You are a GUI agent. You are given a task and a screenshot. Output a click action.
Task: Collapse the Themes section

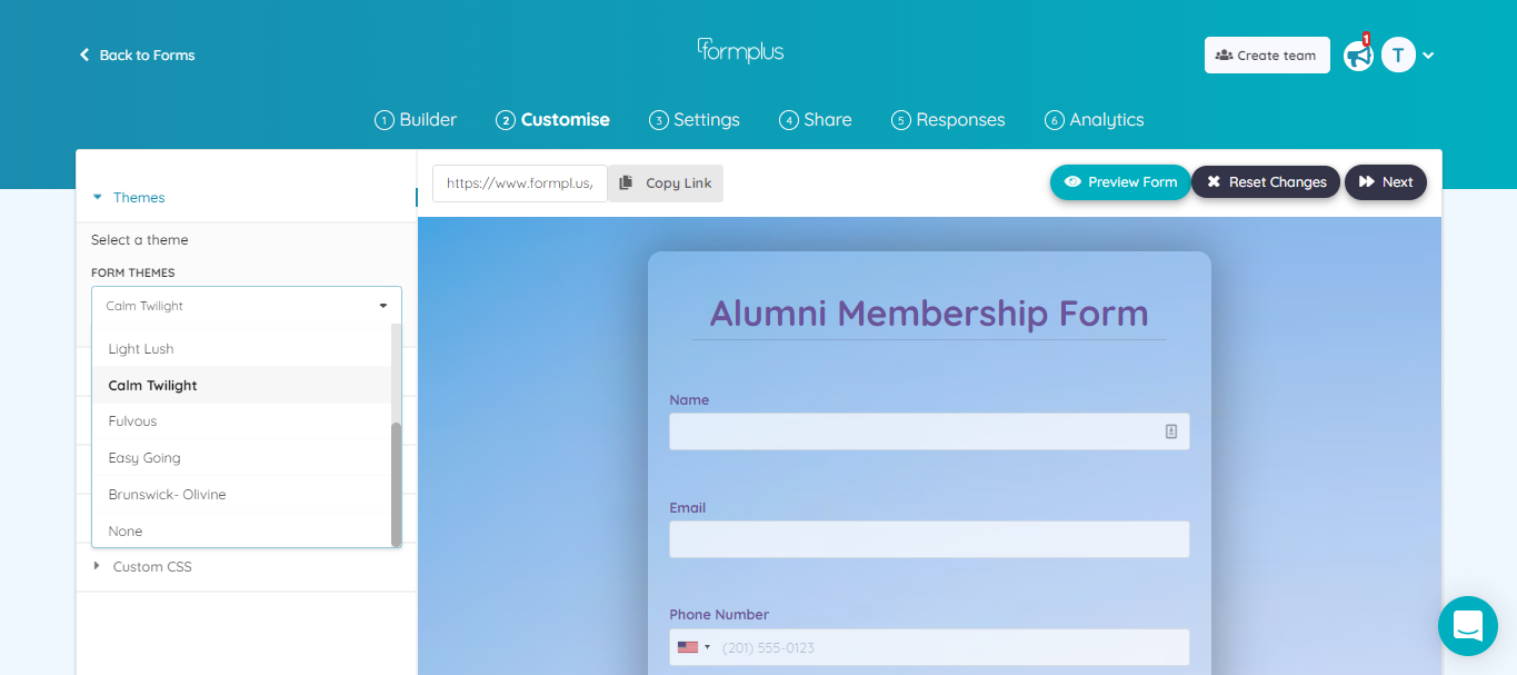click(x=97, y=197)
